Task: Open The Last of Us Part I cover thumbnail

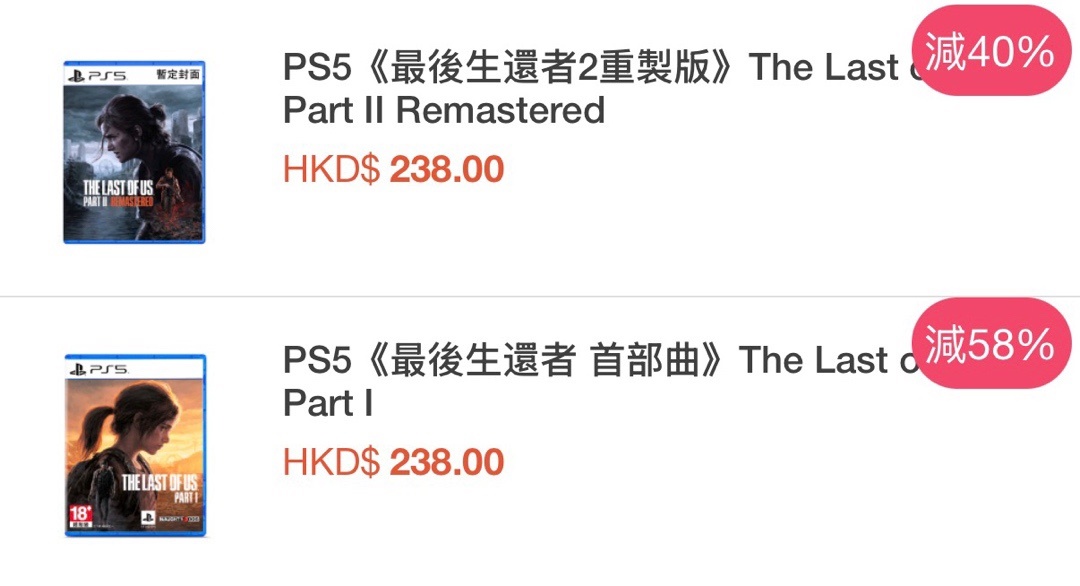Action: 134,445
